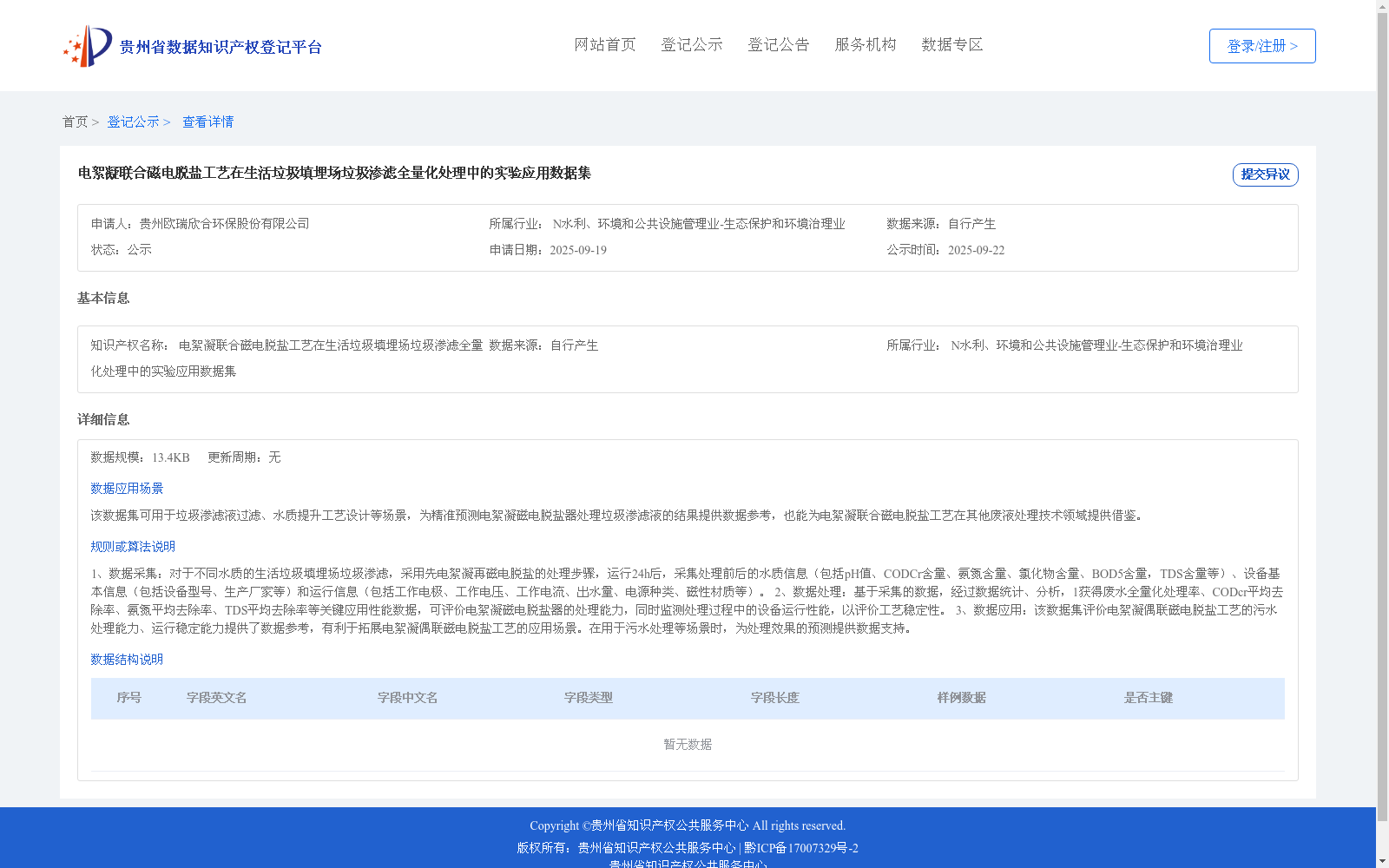Click the 提交异议 button
Viewport: 1389px width, 868px height.
(1266, 174)
